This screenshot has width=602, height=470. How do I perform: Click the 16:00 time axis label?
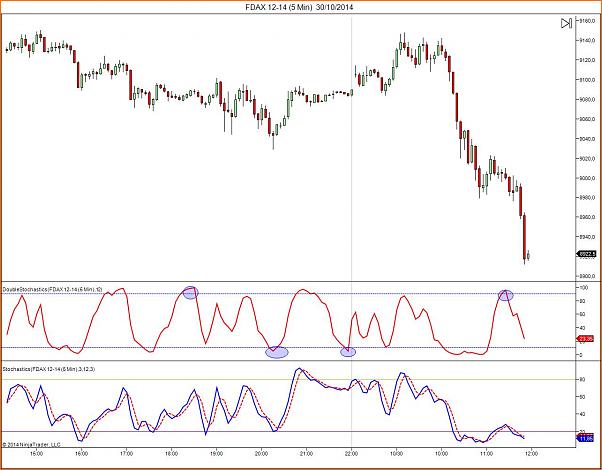point(81,453)
